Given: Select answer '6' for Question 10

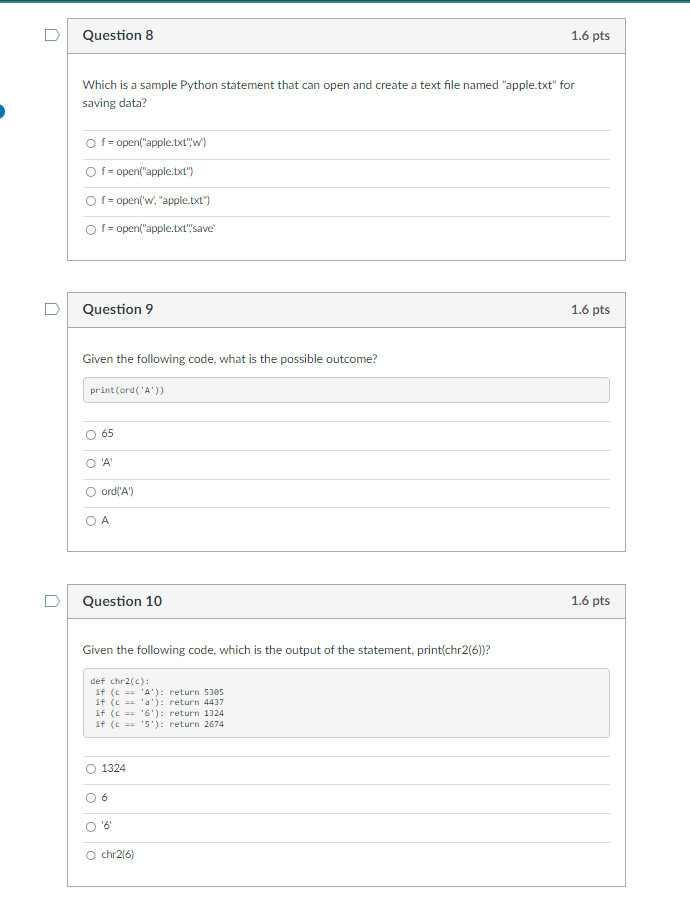Looking at the screenshot, I should point(91,826).
